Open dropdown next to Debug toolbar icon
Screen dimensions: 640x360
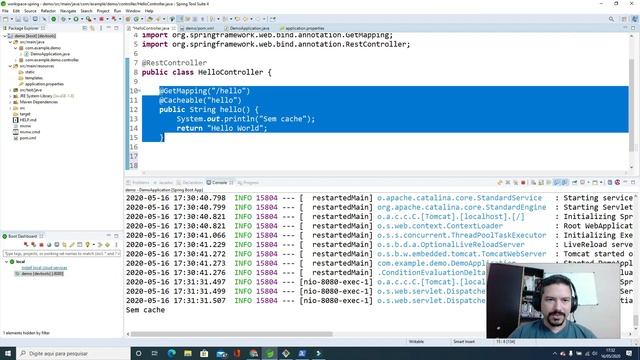[x=69, y=19]
